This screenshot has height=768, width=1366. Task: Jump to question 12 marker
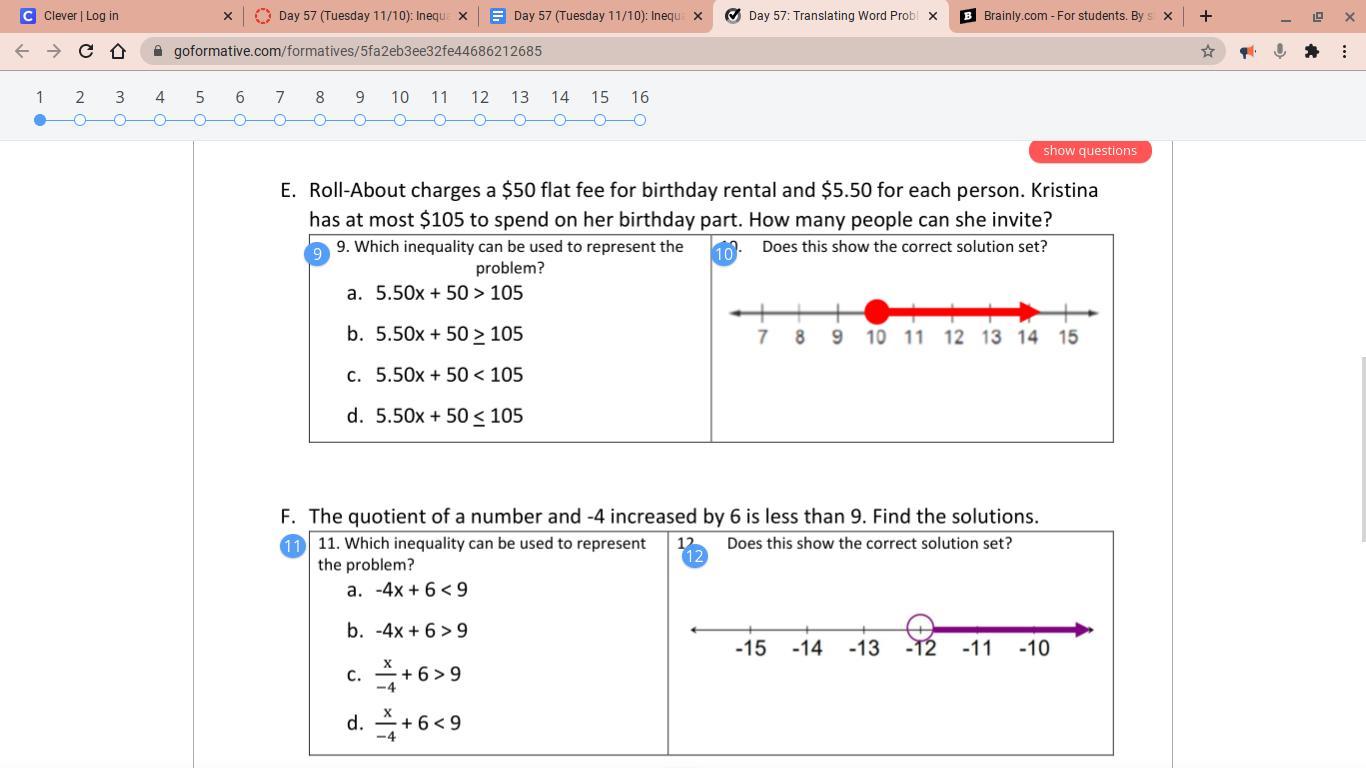[x=480, y=120]
